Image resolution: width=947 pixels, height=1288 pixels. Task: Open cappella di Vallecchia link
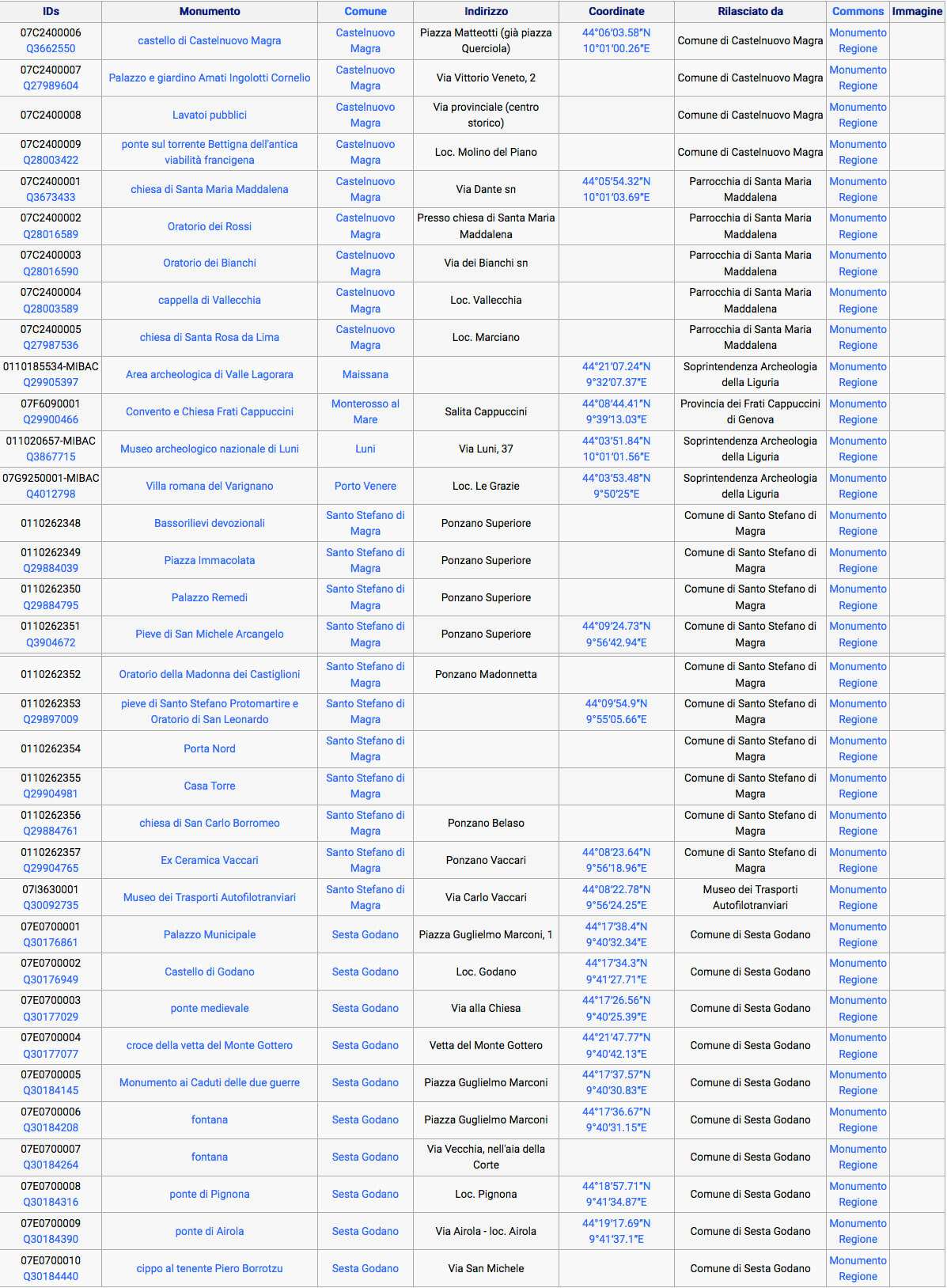210,300
